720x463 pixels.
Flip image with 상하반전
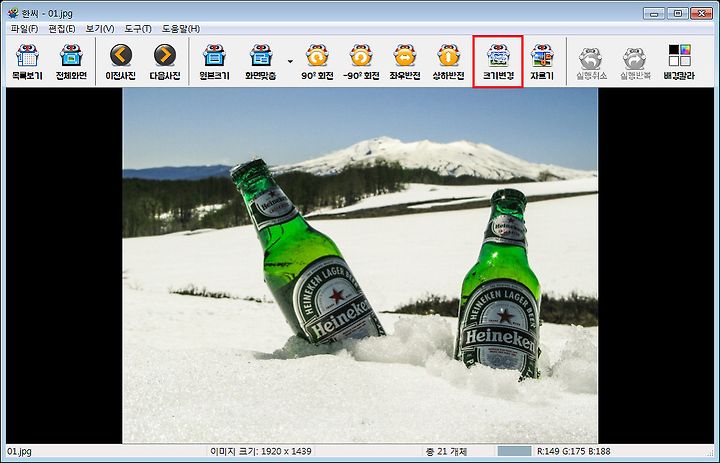tap(449, 62)
